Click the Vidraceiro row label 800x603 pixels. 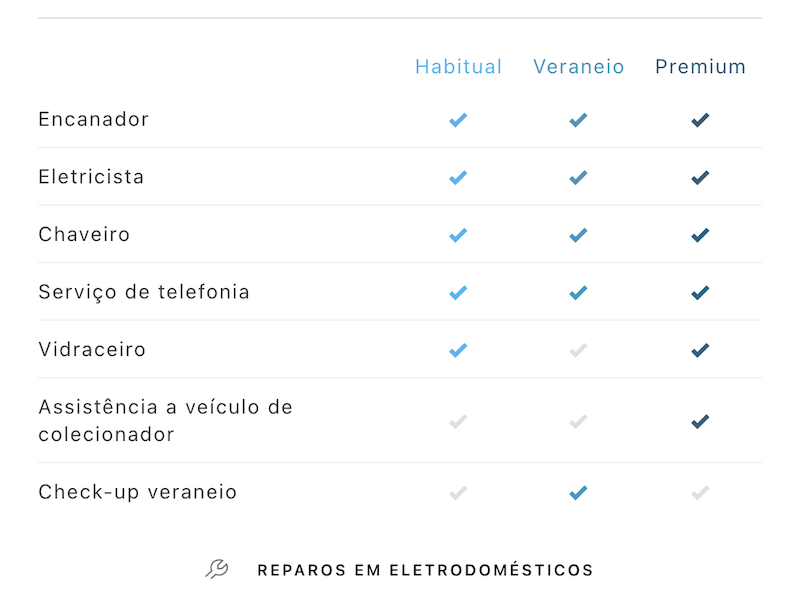(x=92, y=350)
